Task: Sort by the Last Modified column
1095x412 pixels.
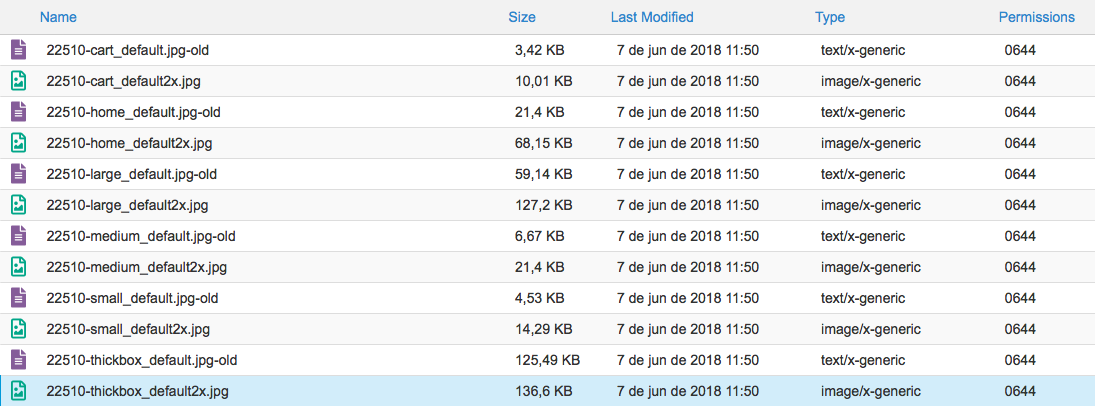Action: click(x=652, y=17)
